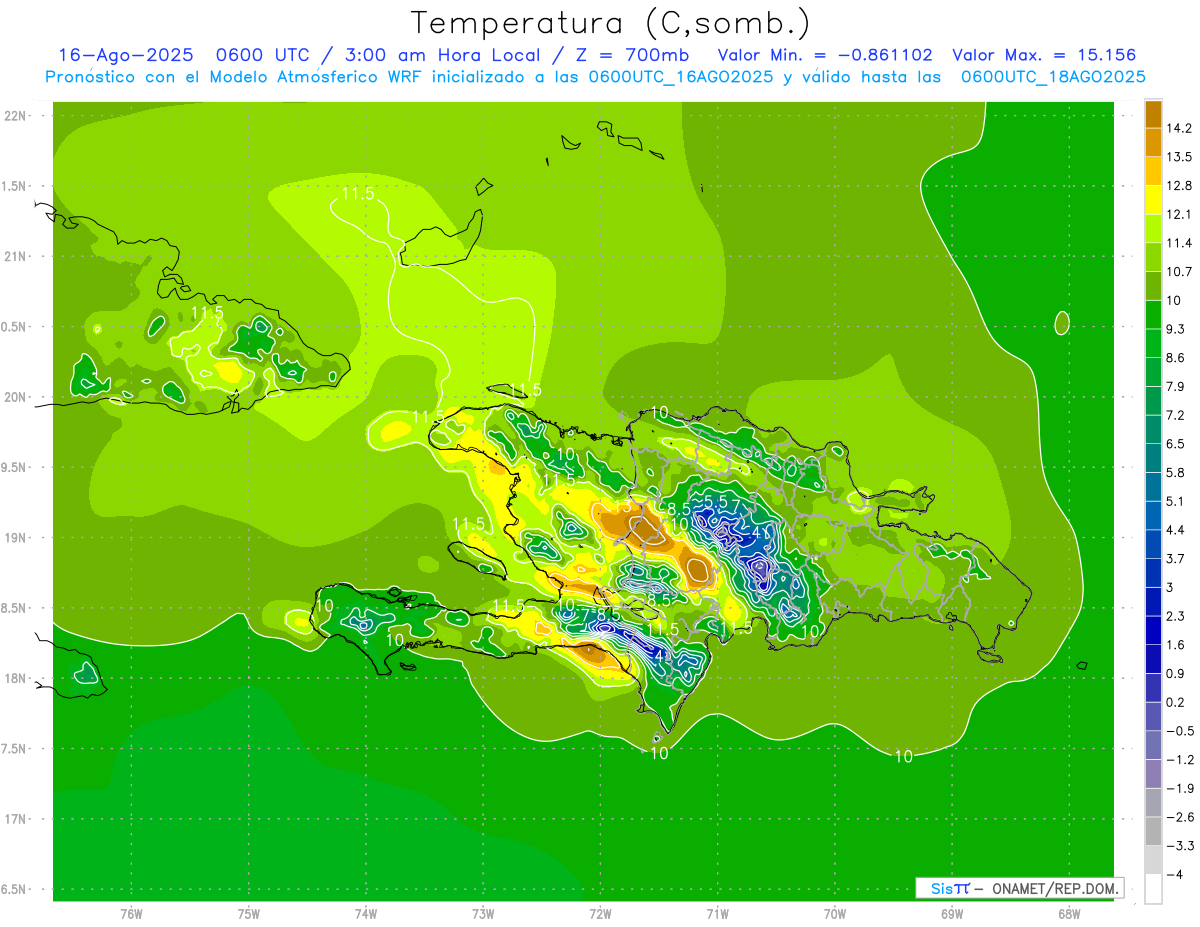
Task: Click the 11.4 colorbar value
Action: [1179, 243]
